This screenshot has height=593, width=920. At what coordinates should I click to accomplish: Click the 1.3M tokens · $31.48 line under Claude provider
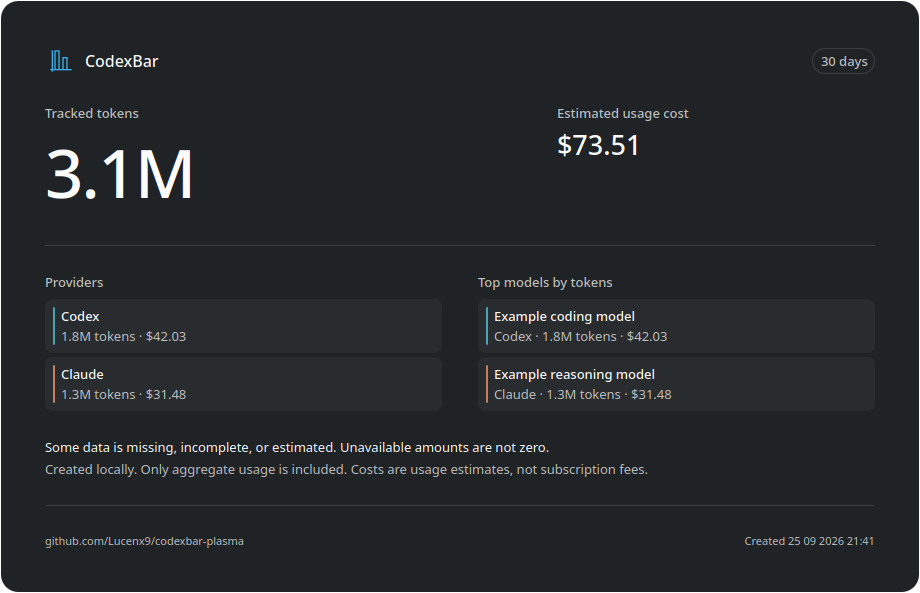tap(124, 394)
